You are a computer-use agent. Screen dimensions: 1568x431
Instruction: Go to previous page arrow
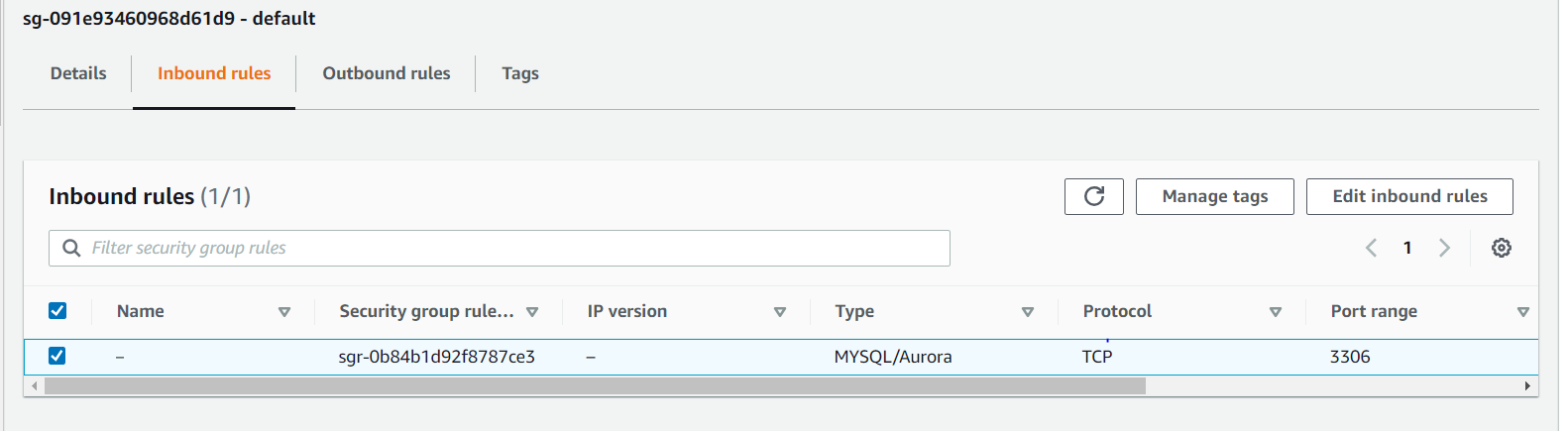coord(1371,248)
